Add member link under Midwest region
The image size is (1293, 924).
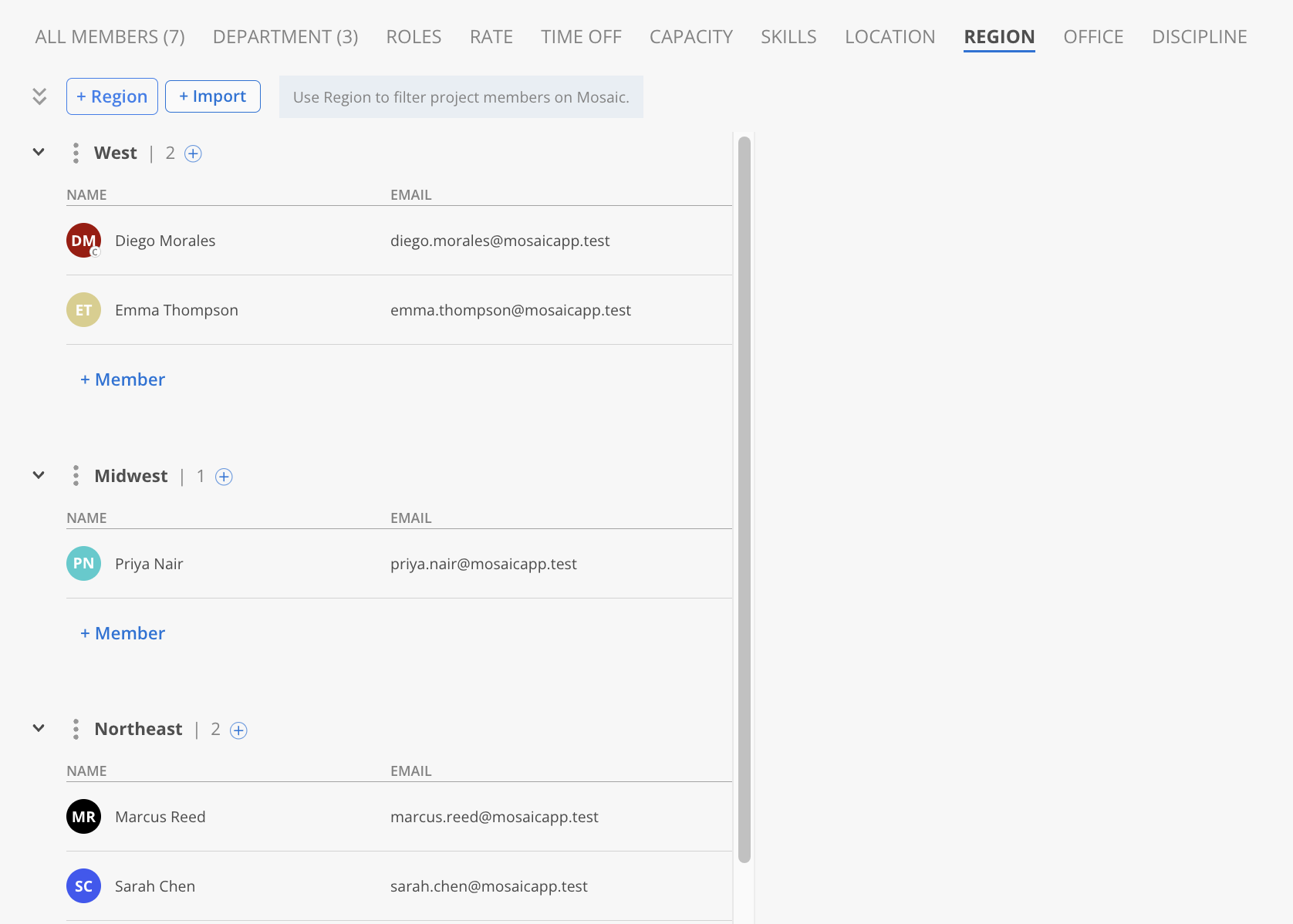(123, 633)
